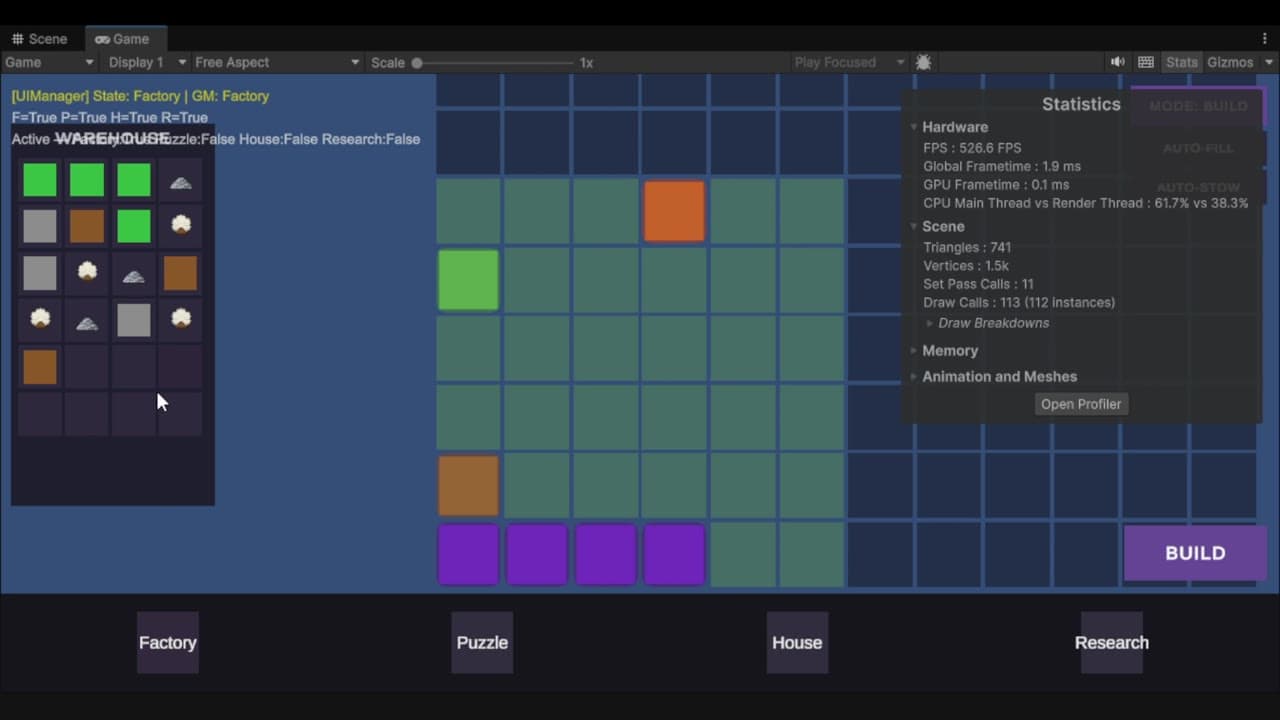1280x720 pixels.
Task: Click the Scale slider handle
Action: (x=417, y=62)
